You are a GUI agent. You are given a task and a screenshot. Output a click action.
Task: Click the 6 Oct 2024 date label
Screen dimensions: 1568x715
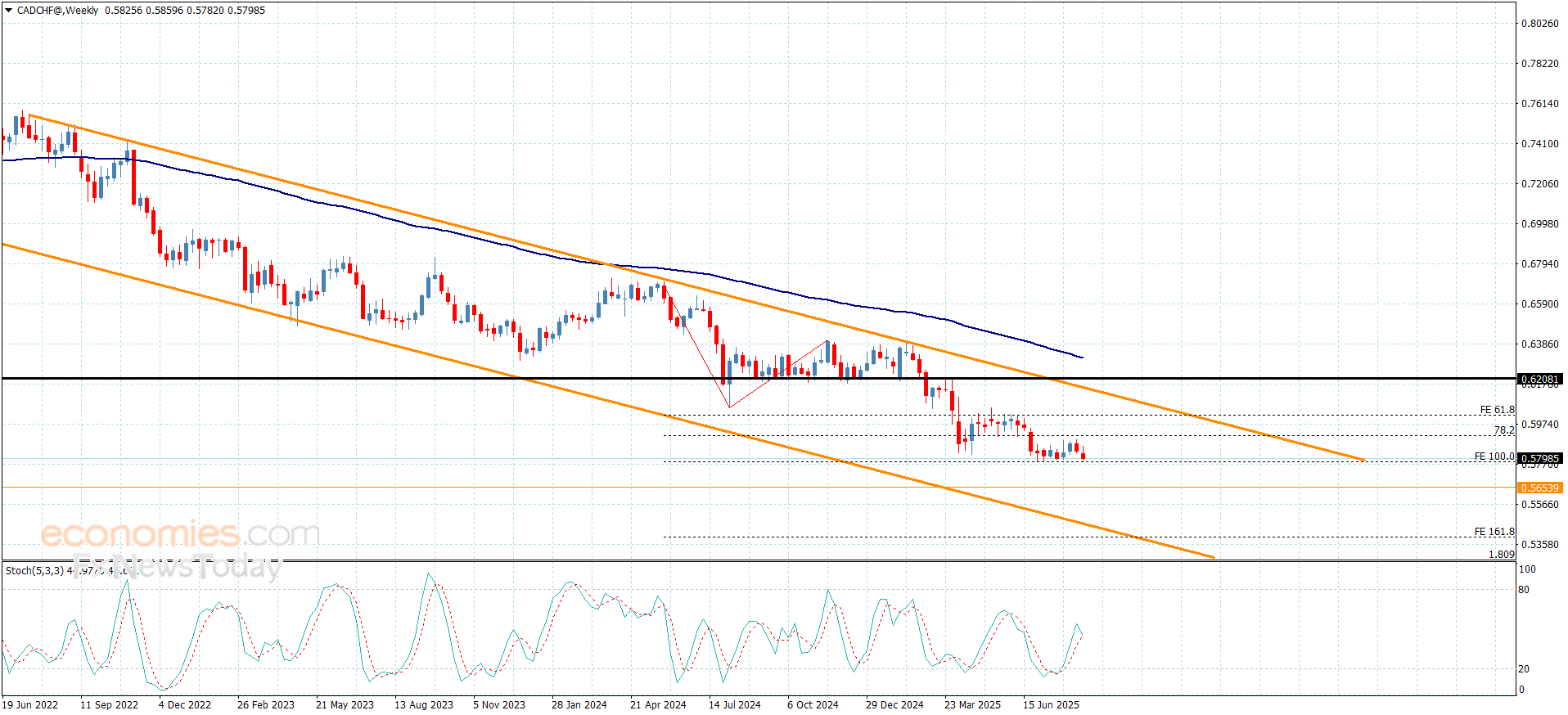pyautogui.click(x=813, y=705)
